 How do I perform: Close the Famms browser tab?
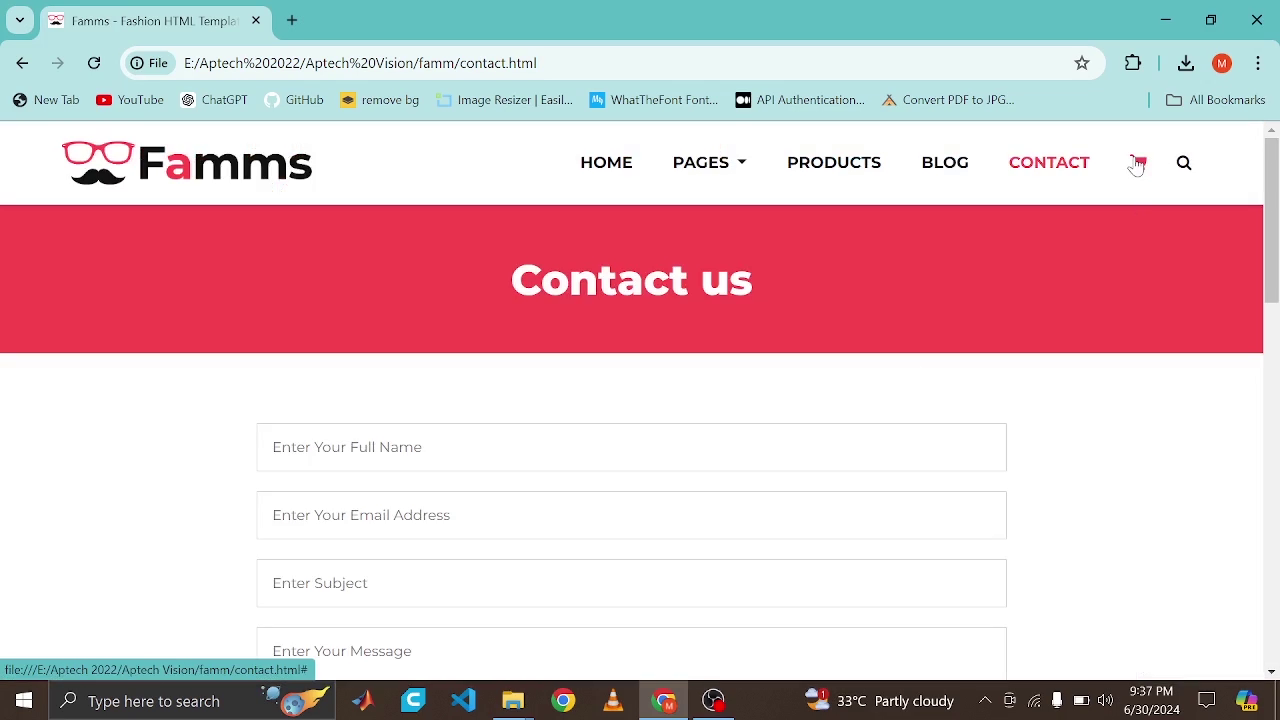(256, 20)
